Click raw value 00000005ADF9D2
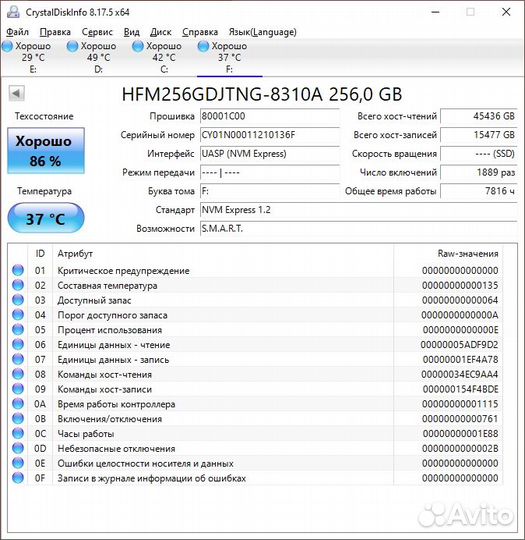This screenshot has width=525, height=540. tap(459, 345)
